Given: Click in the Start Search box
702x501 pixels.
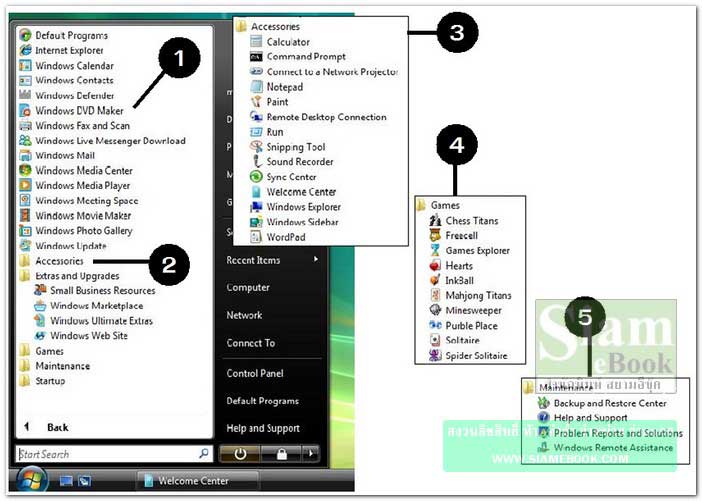Looking at the screenshot, I should [114, 454].
